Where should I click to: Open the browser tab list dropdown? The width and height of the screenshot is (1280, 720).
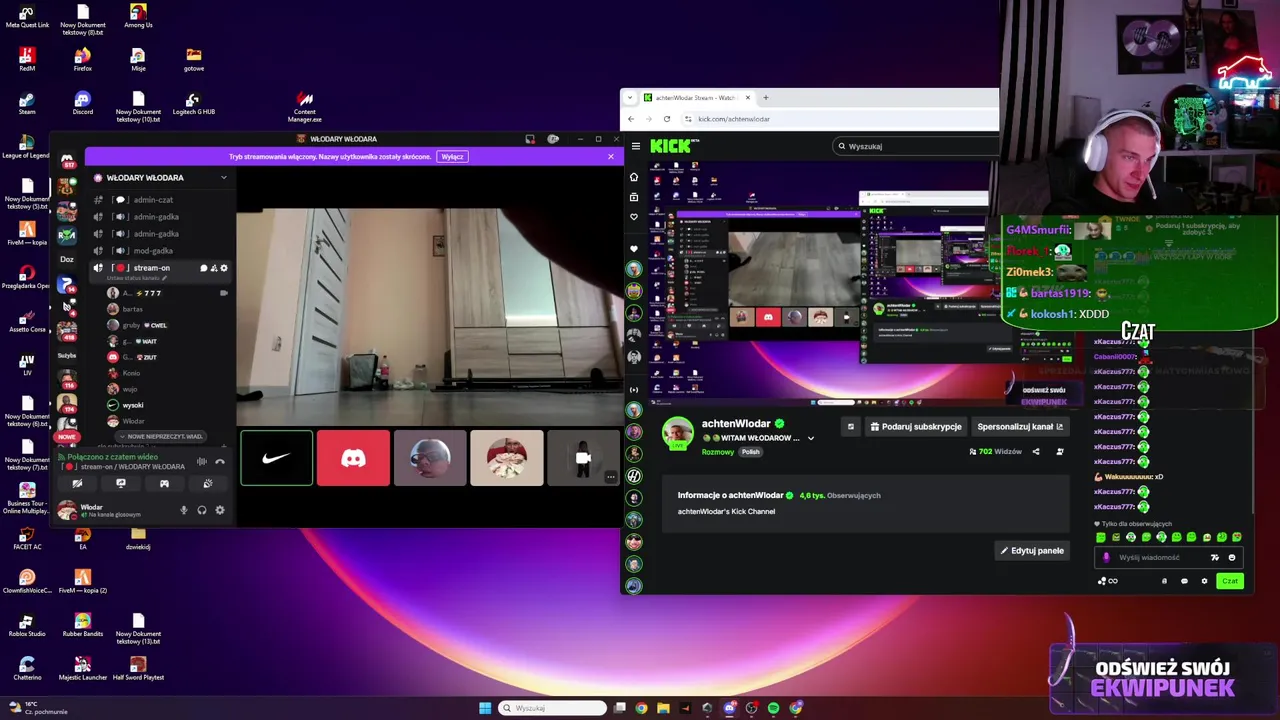[x=630, y=98]
